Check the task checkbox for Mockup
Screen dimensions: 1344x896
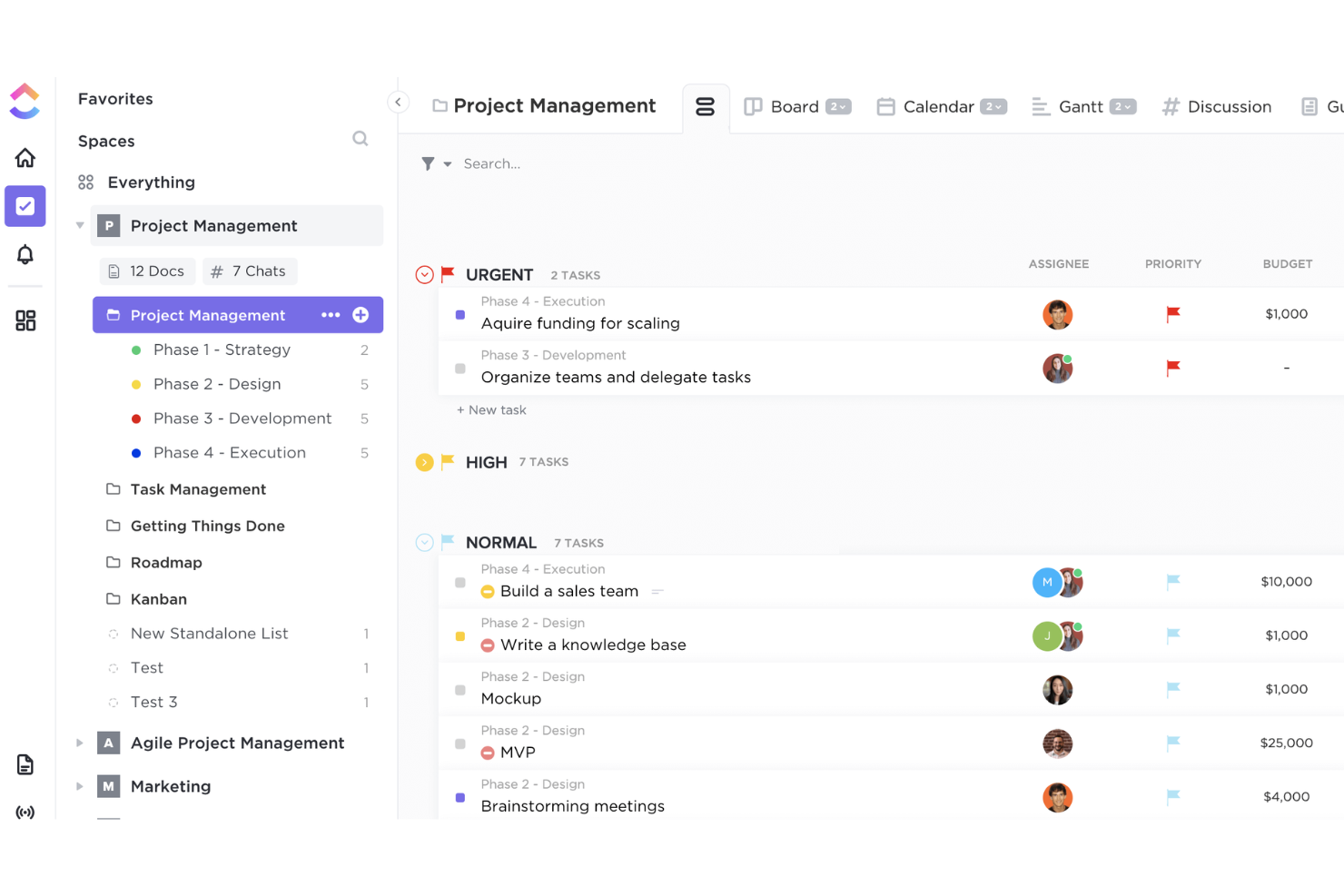point(460,689)
